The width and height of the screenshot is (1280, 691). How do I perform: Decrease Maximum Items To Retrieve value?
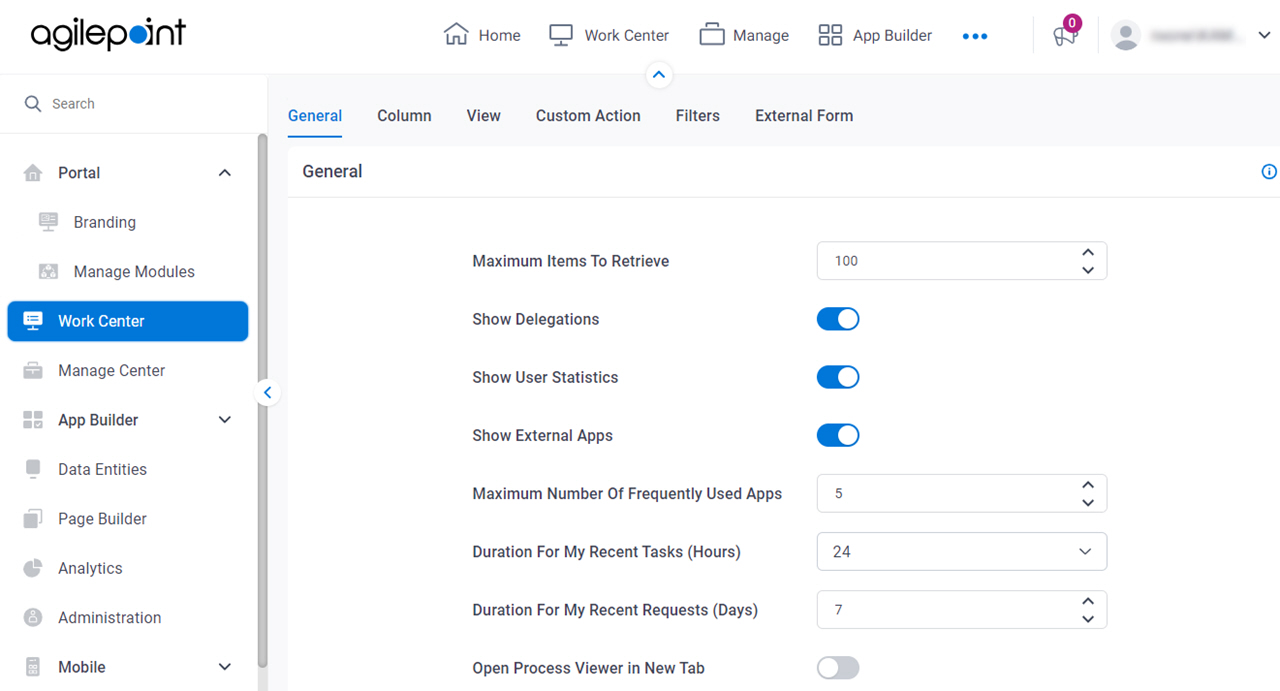1088,270
